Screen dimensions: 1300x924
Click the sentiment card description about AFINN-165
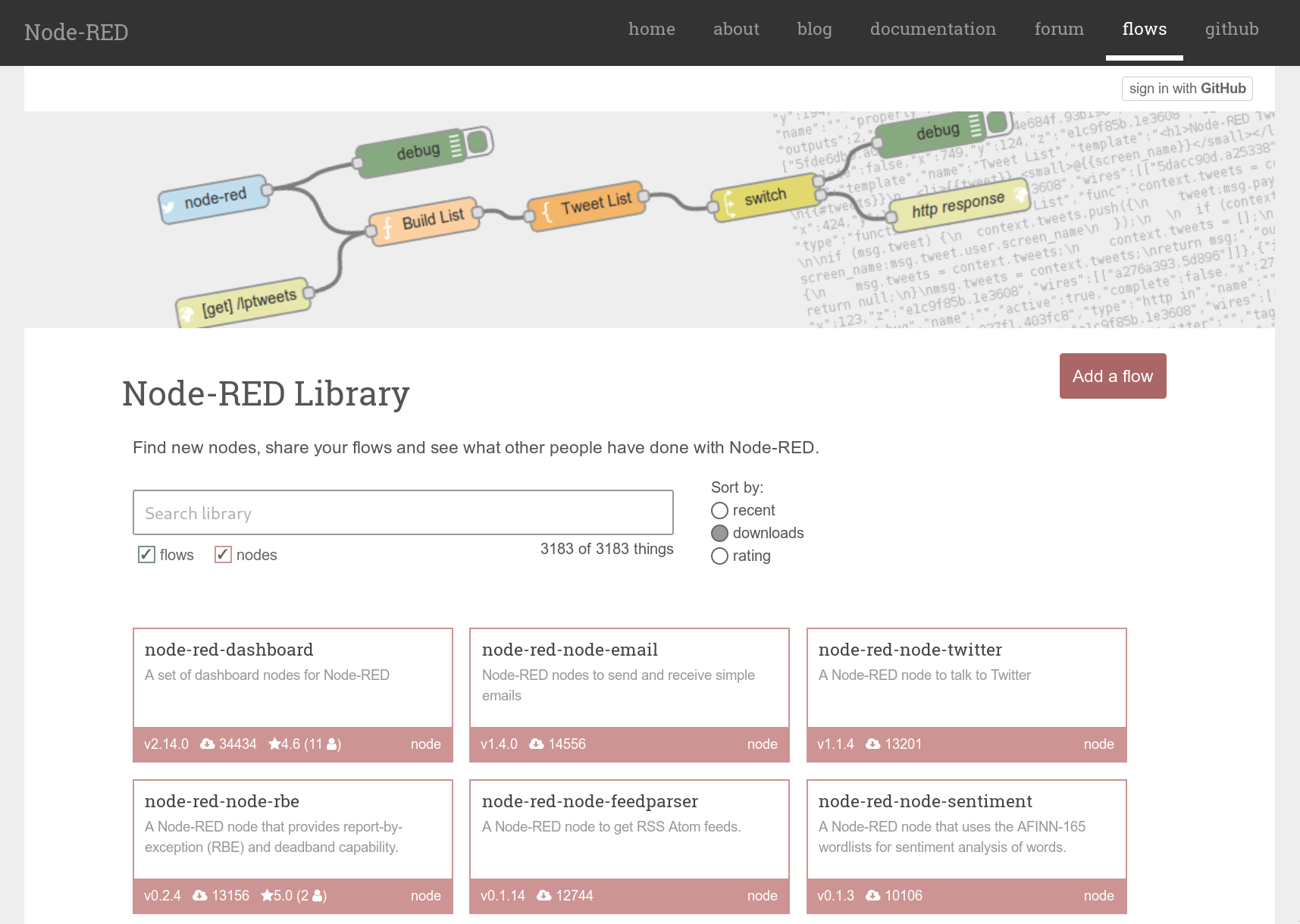pyautogui.click(x=952, y=837)
